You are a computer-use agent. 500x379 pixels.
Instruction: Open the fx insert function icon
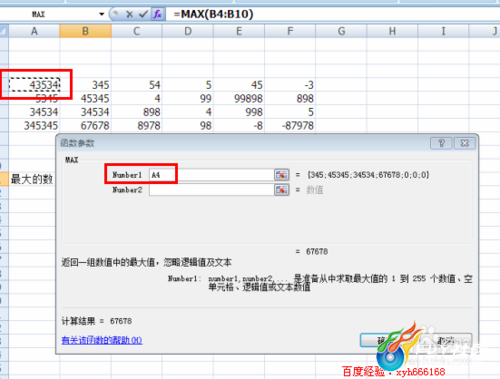click(x=158, y=14)
